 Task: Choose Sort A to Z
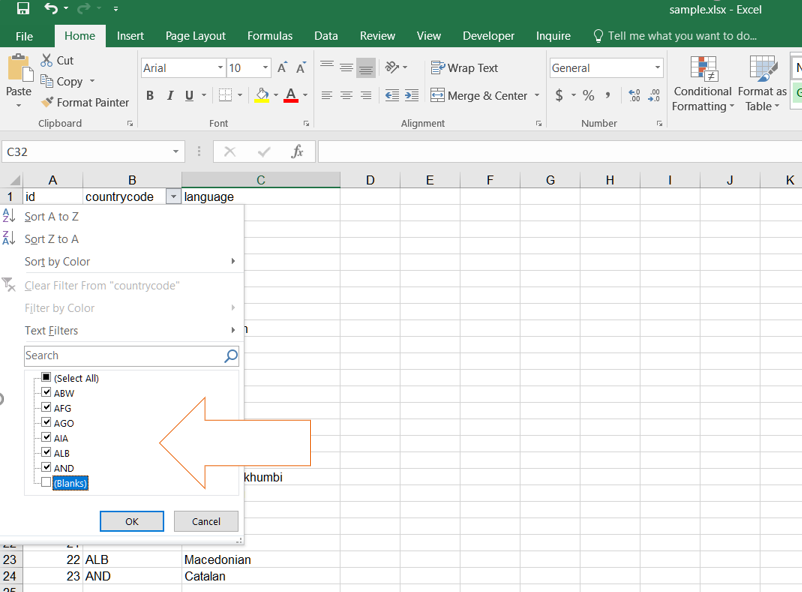coord(52,216)
